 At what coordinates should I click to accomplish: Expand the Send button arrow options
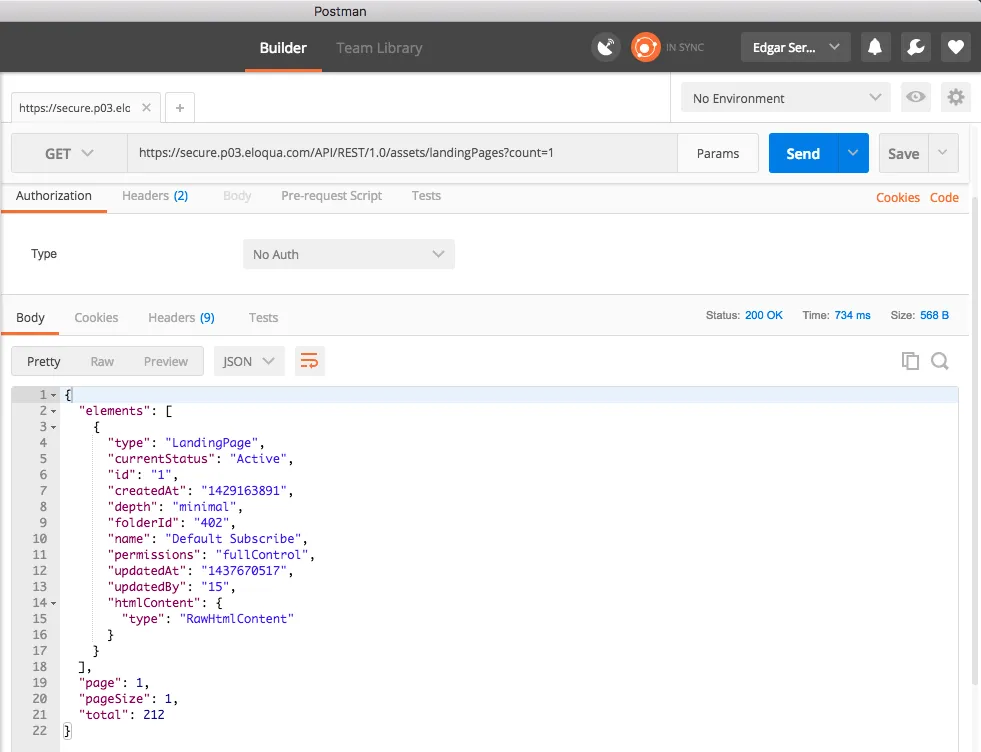click(853, 153)
